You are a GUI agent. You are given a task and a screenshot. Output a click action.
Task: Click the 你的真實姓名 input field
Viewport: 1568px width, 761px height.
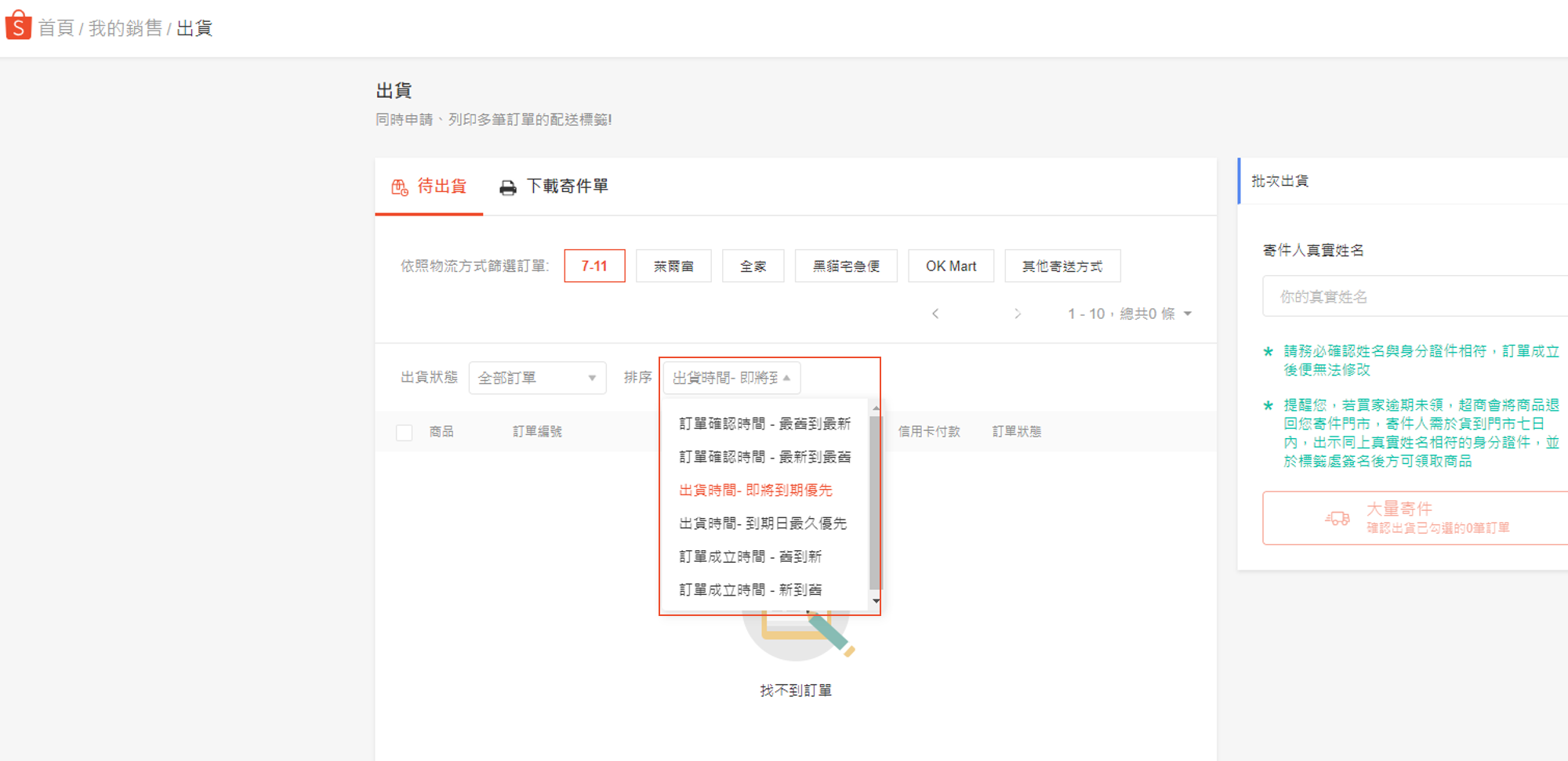(x=1411, y=296)
